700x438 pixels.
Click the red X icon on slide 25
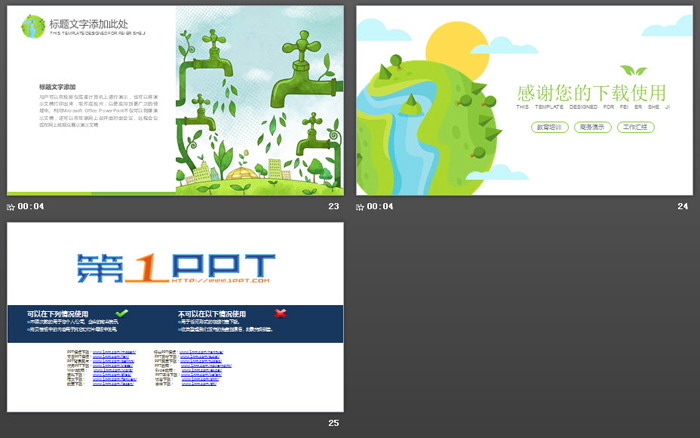click(x=280, y=313)
